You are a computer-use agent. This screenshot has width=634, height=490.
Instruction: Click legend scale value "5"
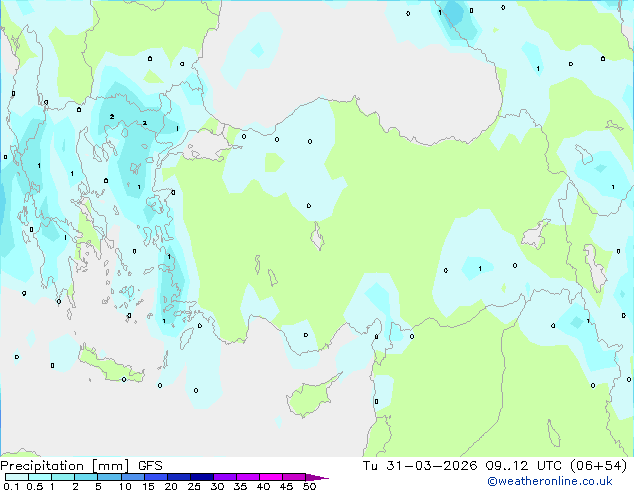tap(98, 486)
